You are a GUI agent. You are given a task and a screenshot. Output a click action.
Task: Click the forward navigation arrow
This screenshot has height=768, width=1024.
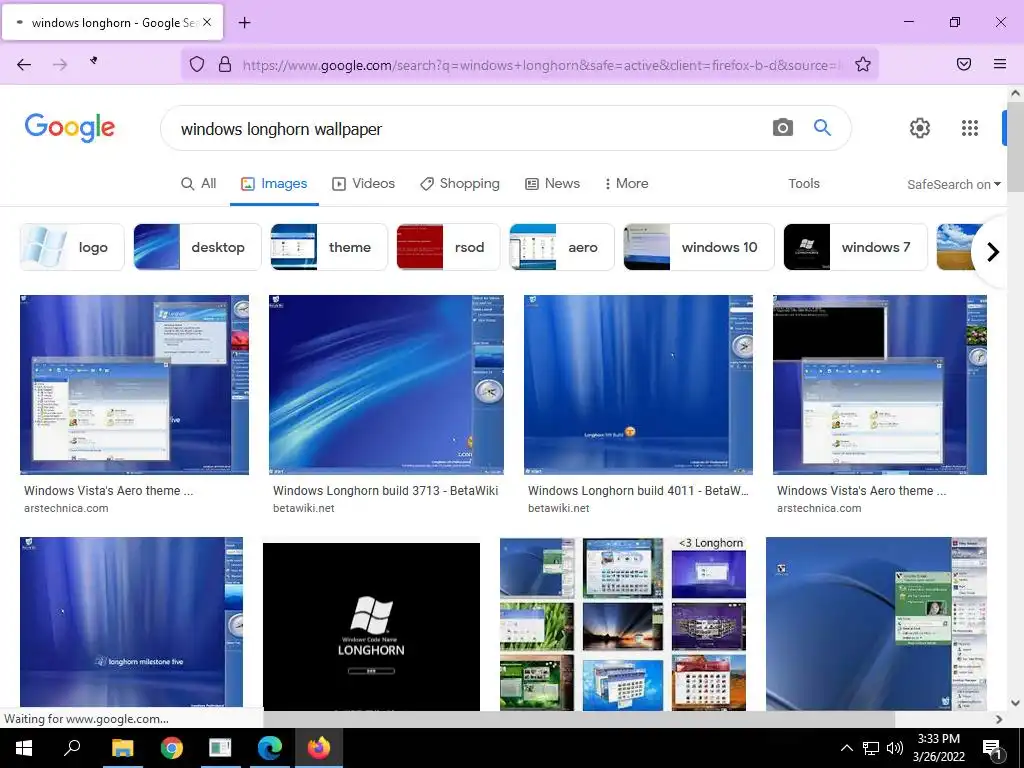click(x=60, y=64)
